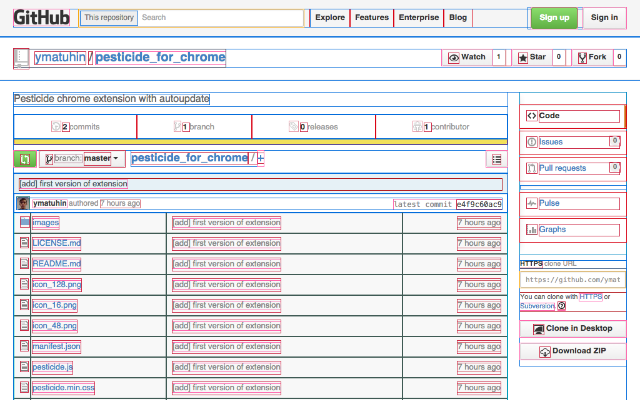
Task: Click the help icon next to Subversion
Action: [x=562, y=306]
